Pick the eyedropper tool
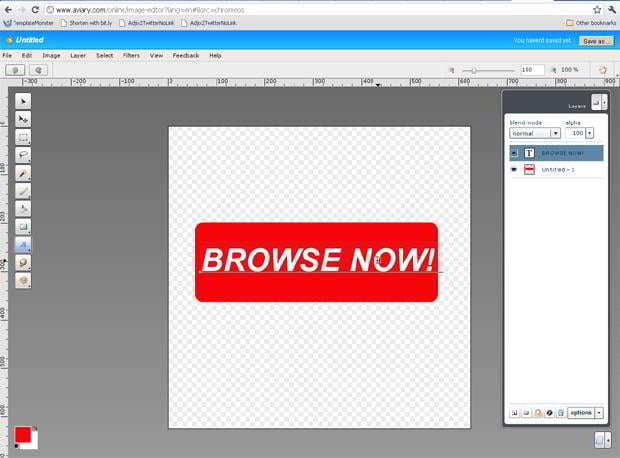The height and width of the screenshot is (458, 620). click(x=24, y=173)
